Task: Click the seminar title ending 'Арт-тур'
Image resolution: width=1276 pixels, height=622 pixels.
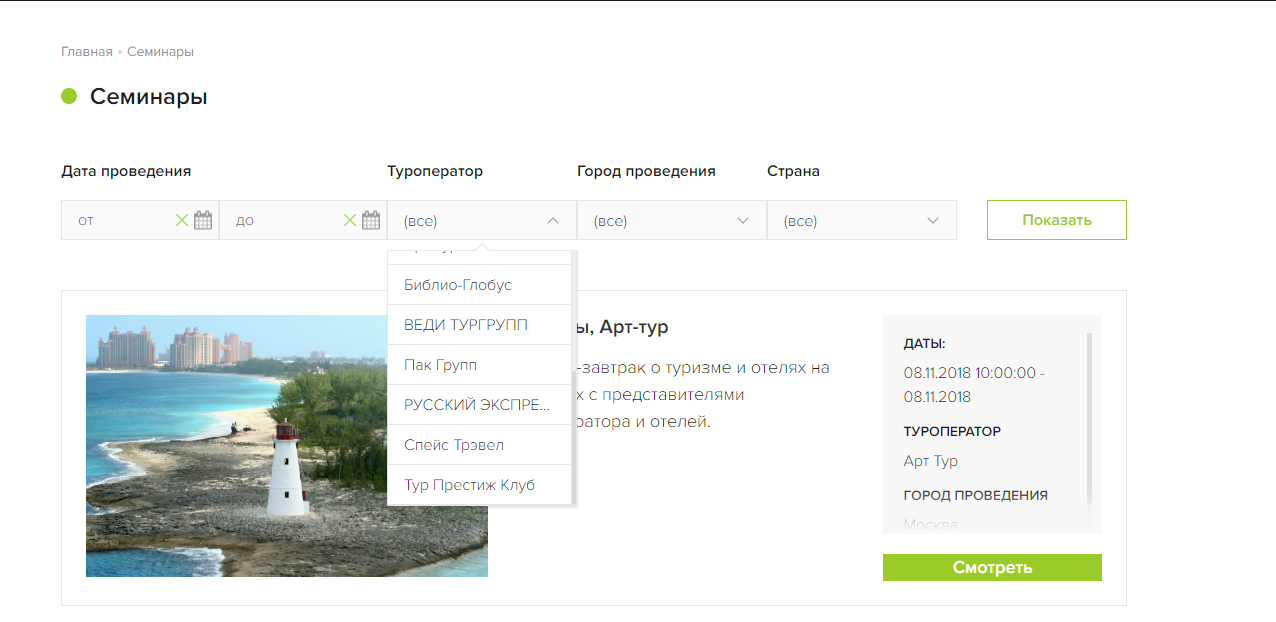Action: [x=623, y=327]
